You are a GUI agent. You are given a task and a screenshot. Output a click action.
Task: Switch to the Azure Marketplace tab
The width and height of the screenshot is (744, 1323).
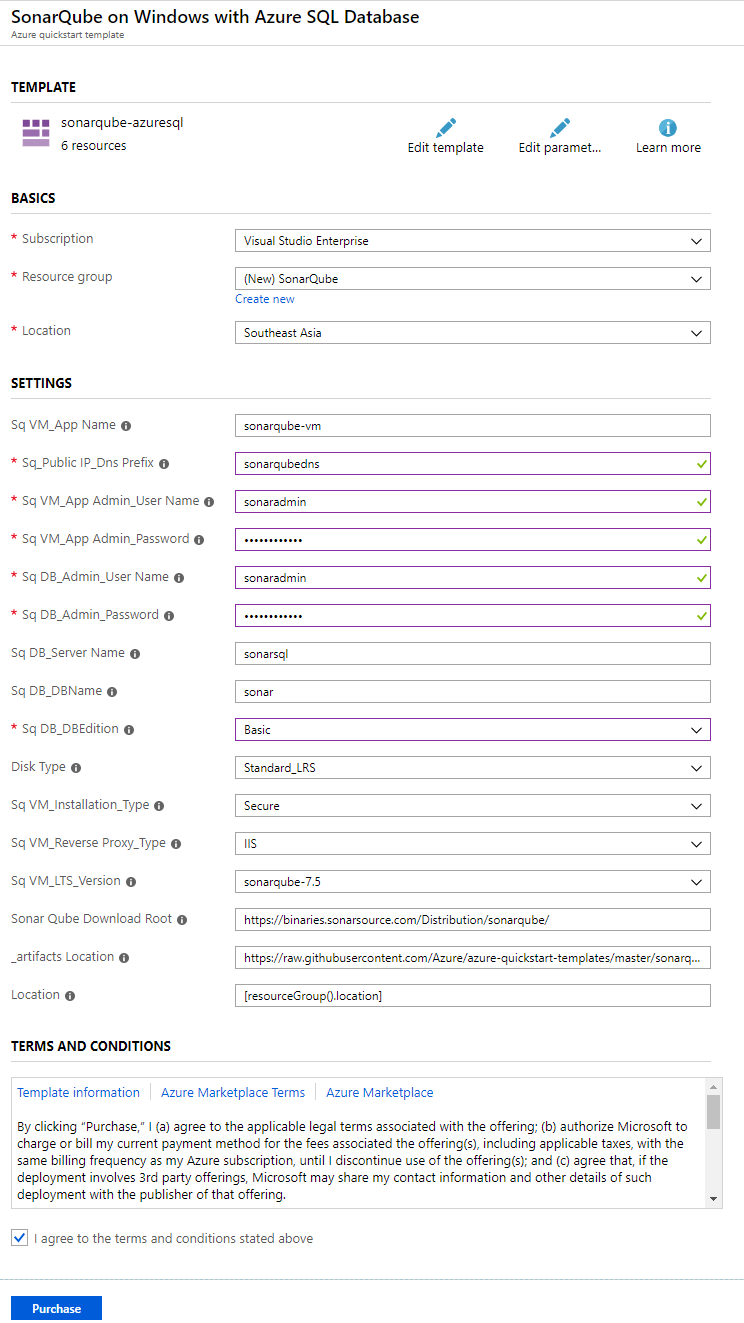380,1093
